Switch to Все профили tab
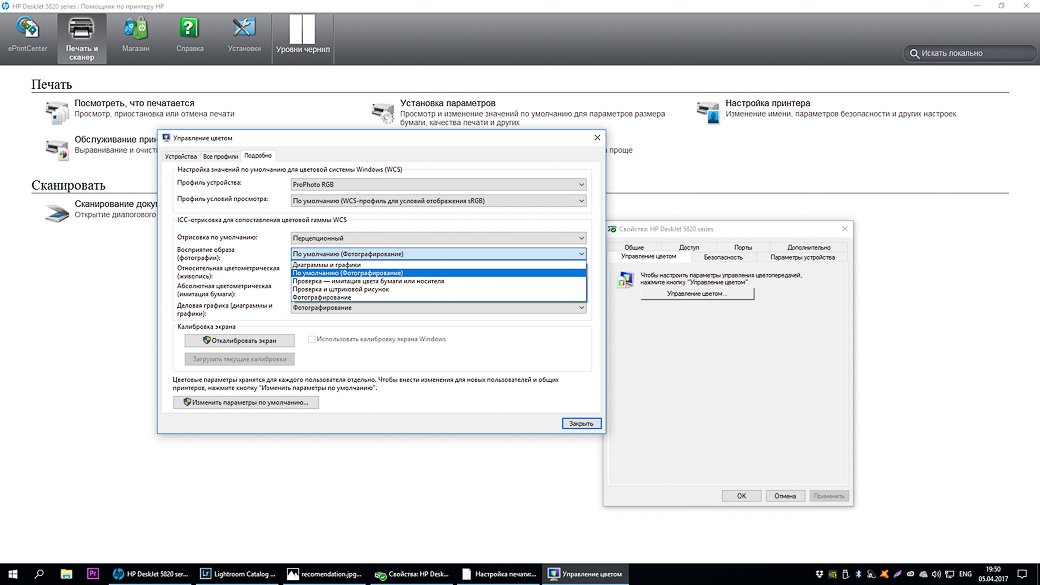1040x585 pixels. coord(220,157)
